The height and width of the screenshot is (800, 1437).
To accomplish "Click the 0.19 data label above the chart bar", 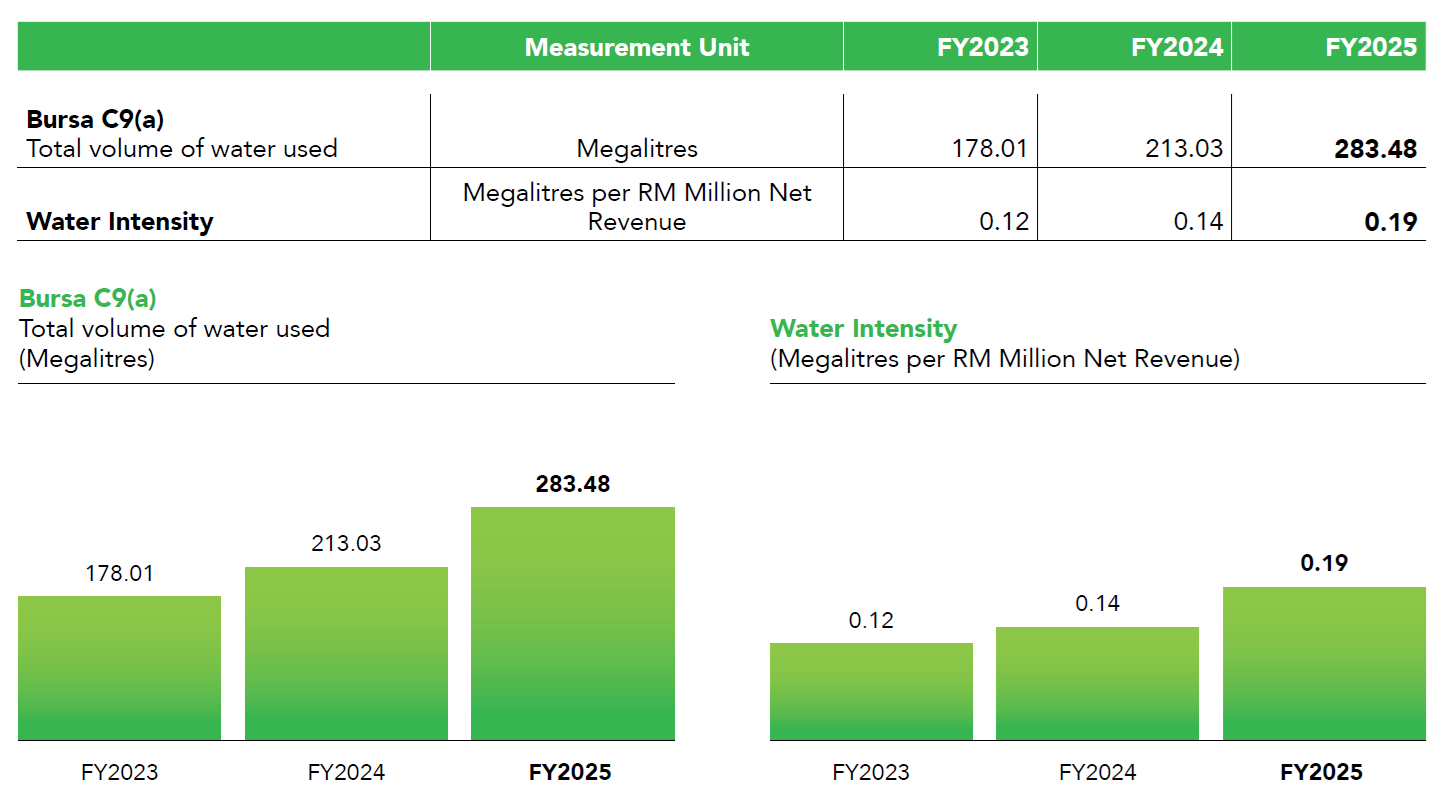I will pos(1324,563).
